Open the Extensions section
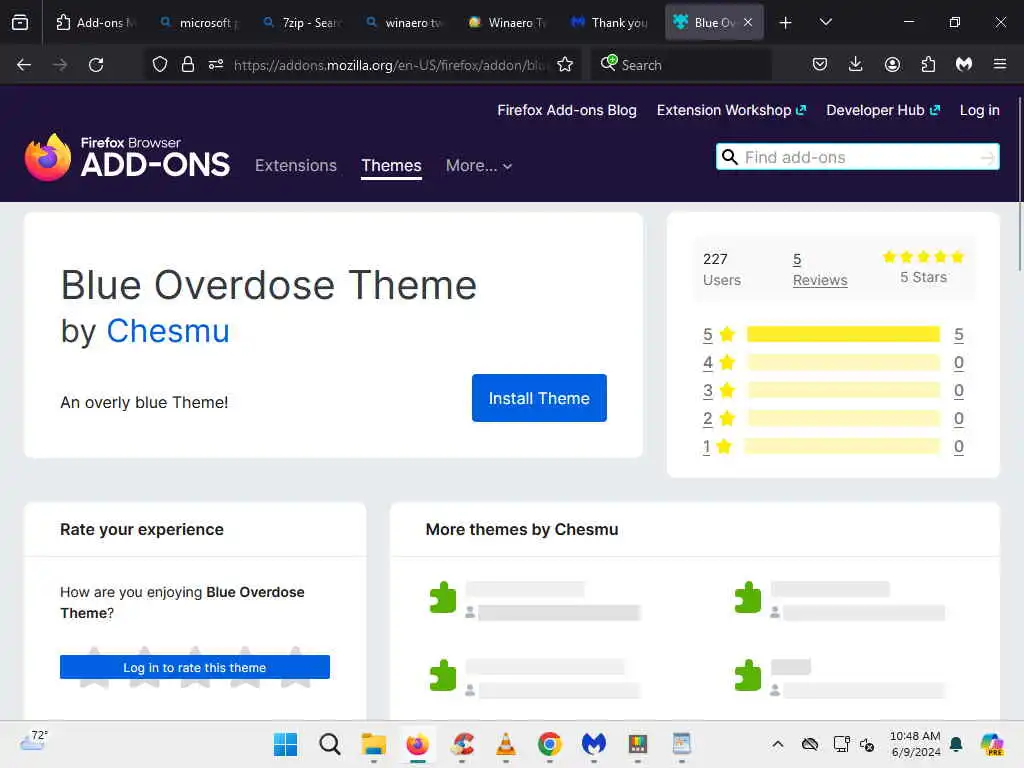 coord(296,165)
